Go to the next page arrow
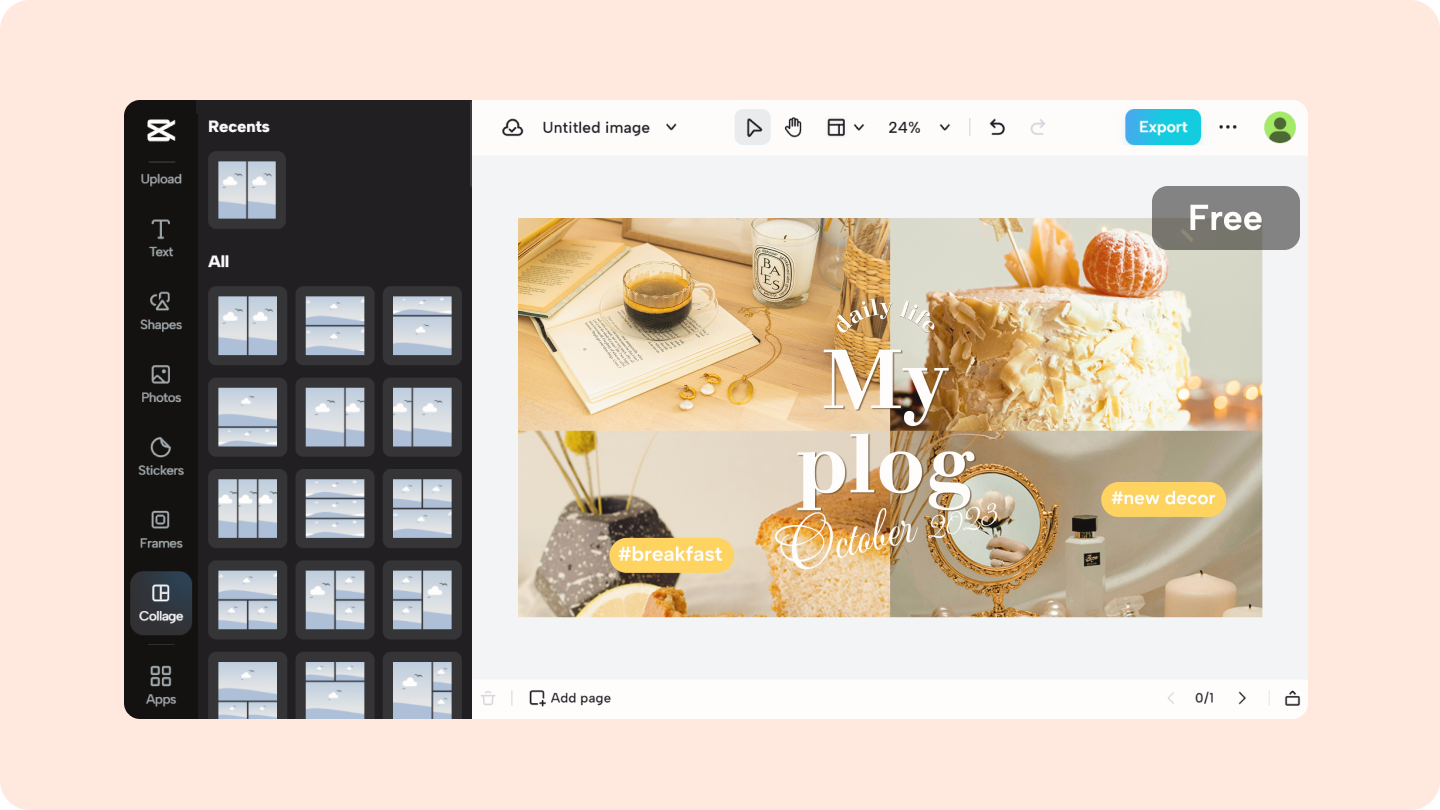This screenshot has height=810, width=1440. tap(1242, 698)
